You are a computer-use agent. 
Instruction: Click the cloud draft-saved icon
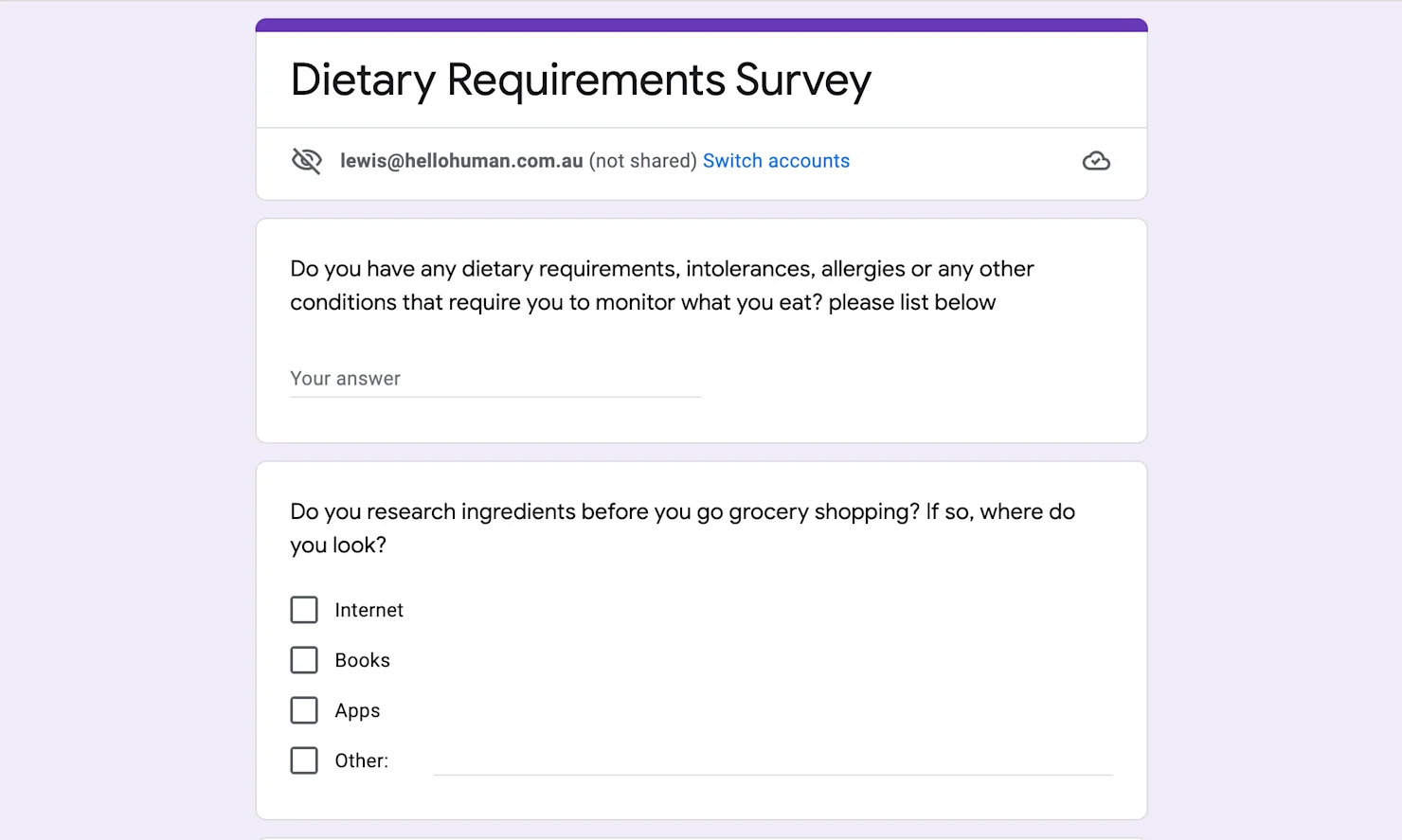pos(1096,161)
